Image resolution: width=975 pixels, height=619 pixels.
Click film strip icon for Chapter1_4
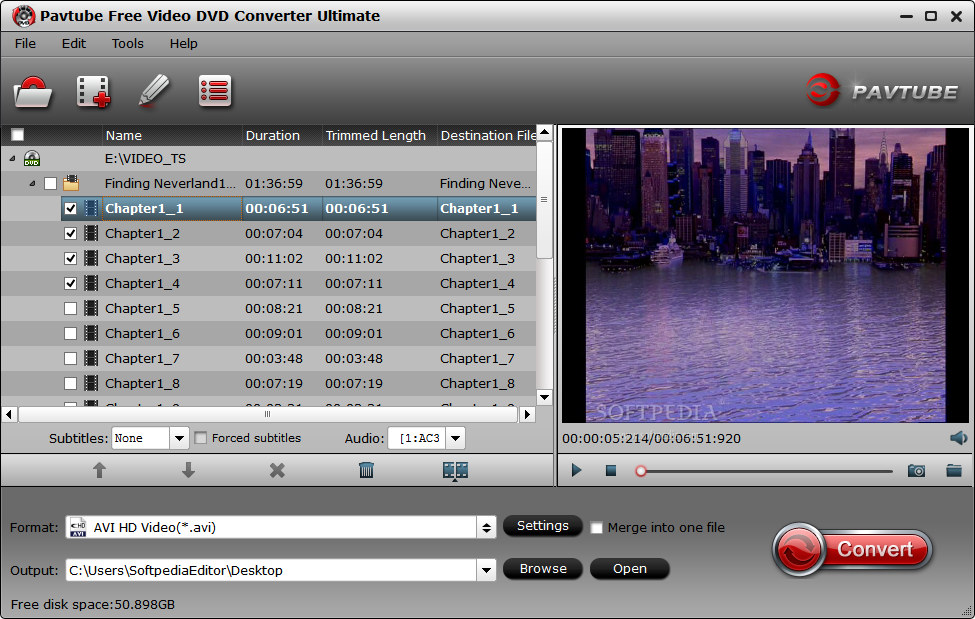(x=91, y=284)
